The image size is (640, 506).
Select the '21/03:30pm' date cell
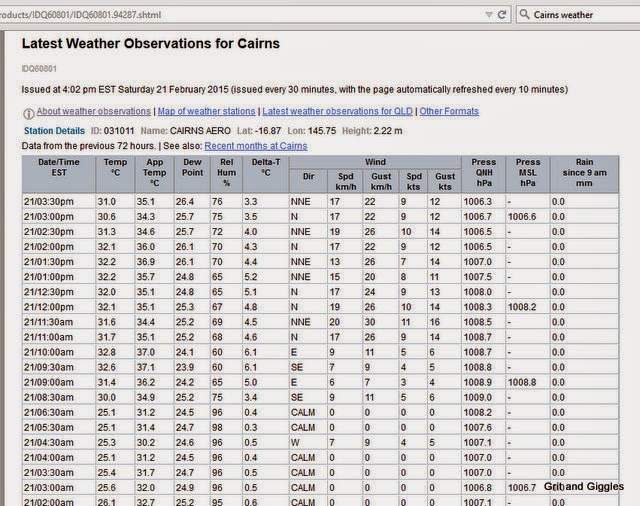tap(59, 202)
